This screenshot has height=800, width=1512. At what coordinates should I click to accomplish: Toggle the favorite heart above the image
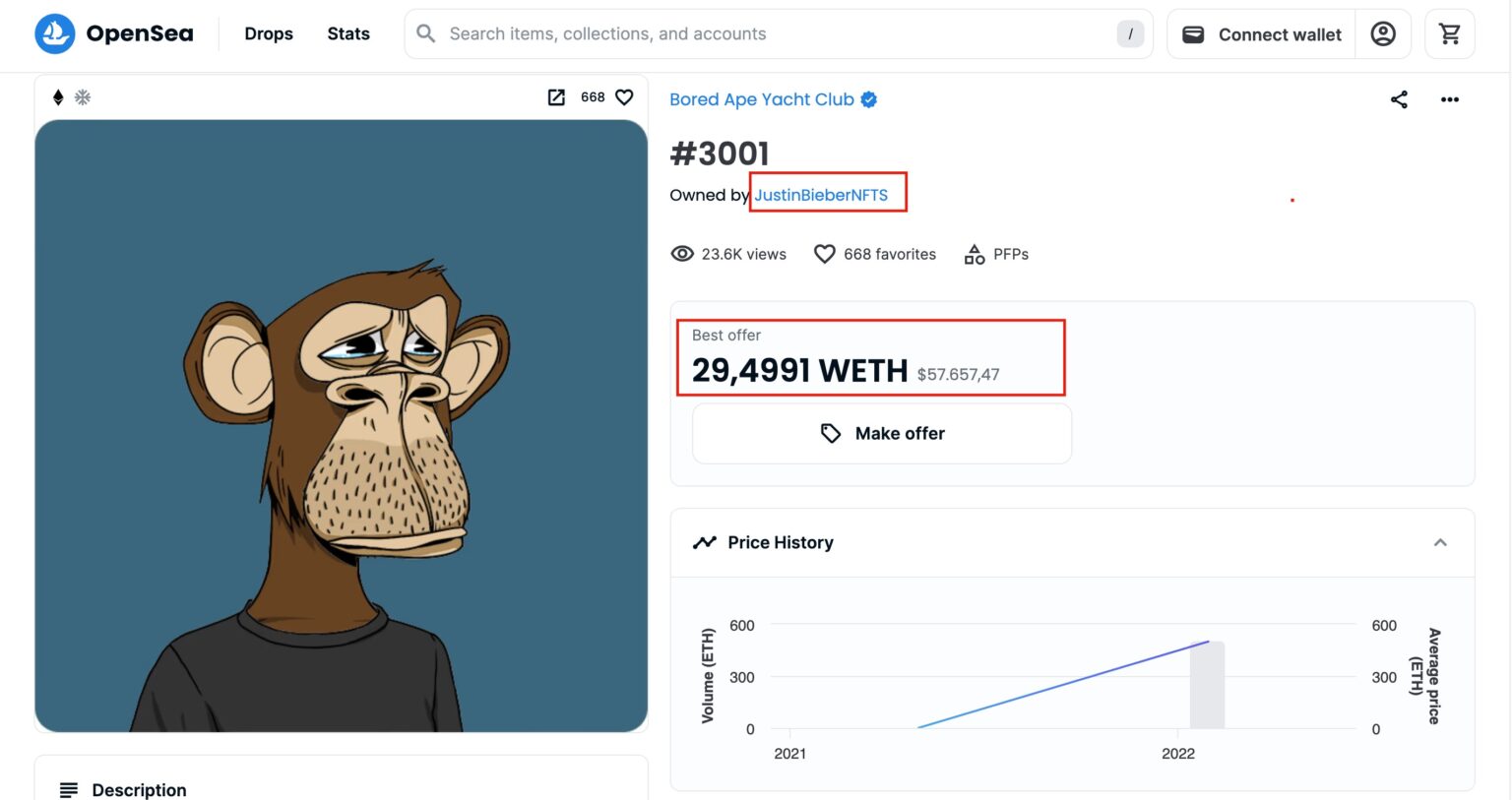coord(624,97)
